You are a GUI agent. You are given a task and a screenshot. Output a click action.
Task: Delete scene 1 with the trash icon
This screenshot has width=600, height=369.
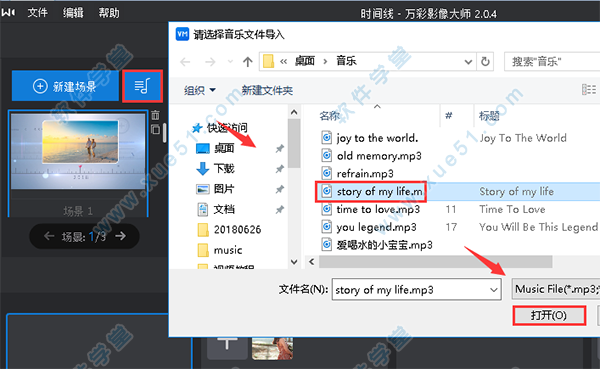tap(155, 115)
